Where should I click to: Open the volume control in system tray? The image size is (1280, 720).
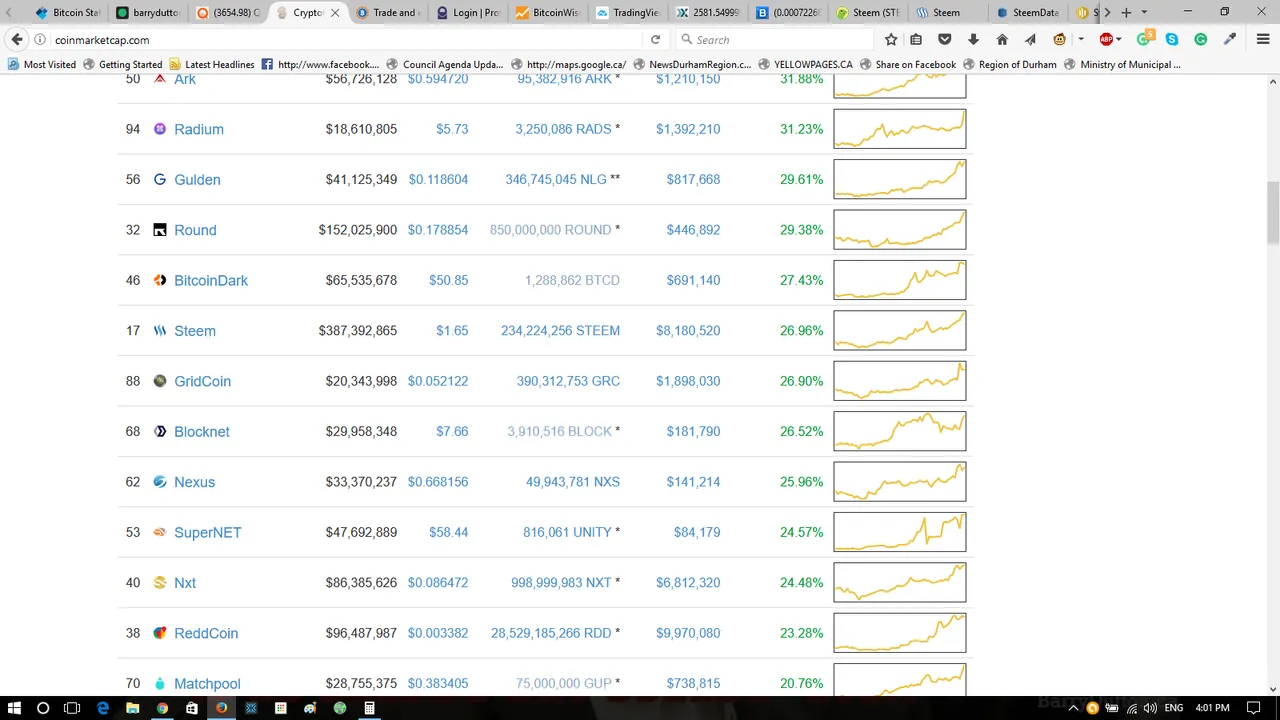click(1149, 708)
